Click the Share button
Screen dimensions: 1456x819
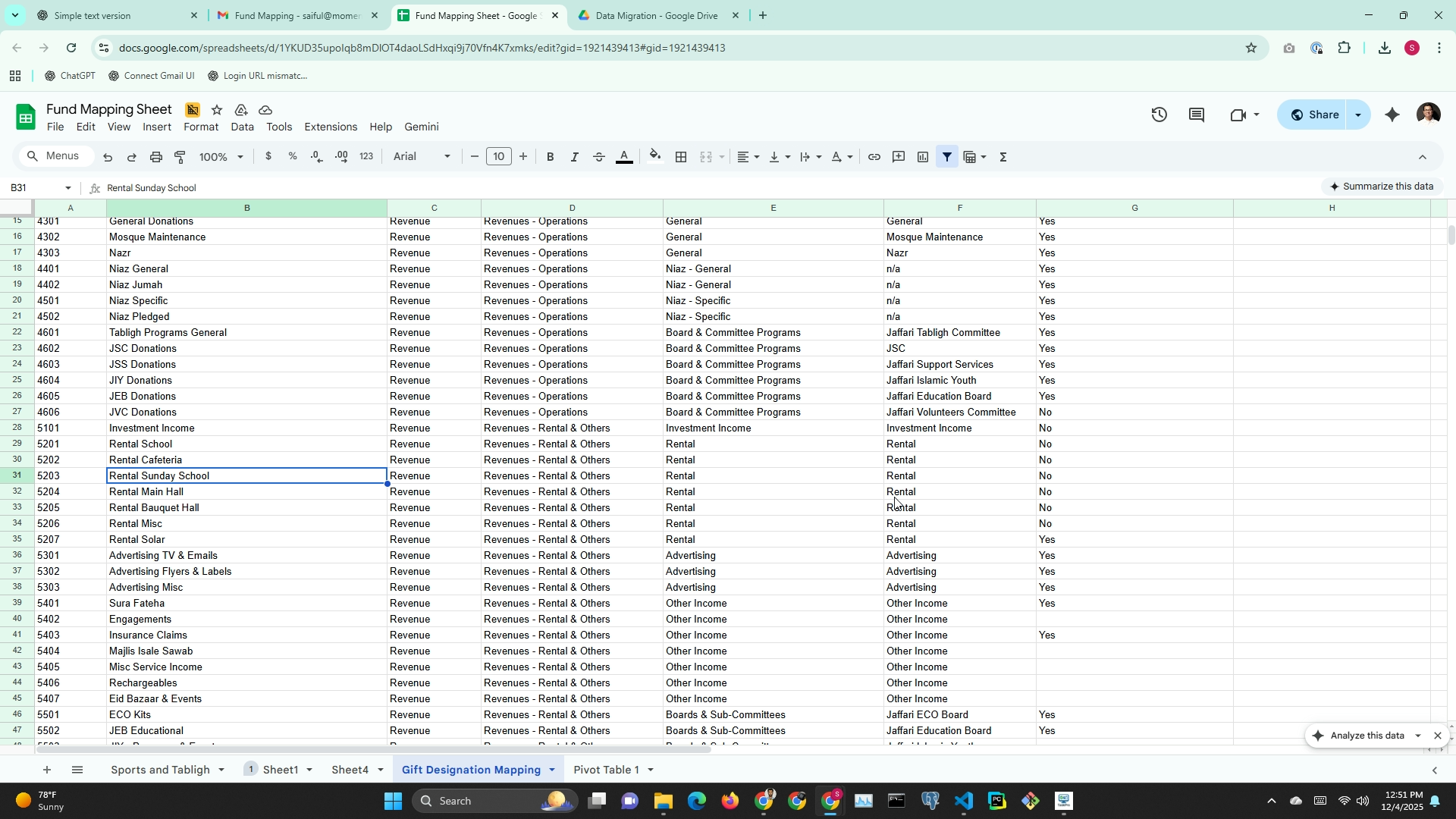[x=1315, y=115]
